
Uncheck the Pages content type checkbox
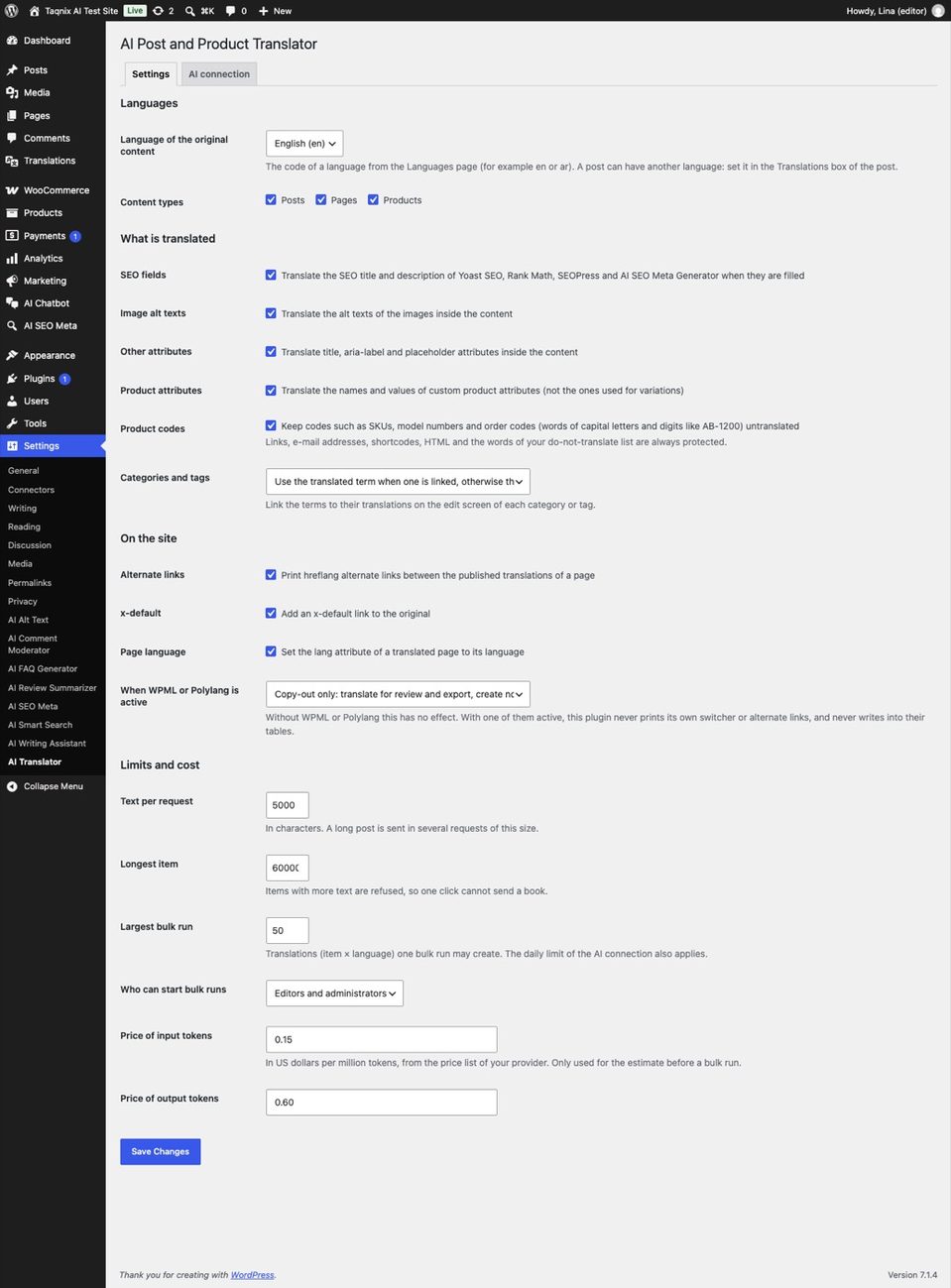tap(321, 199)
